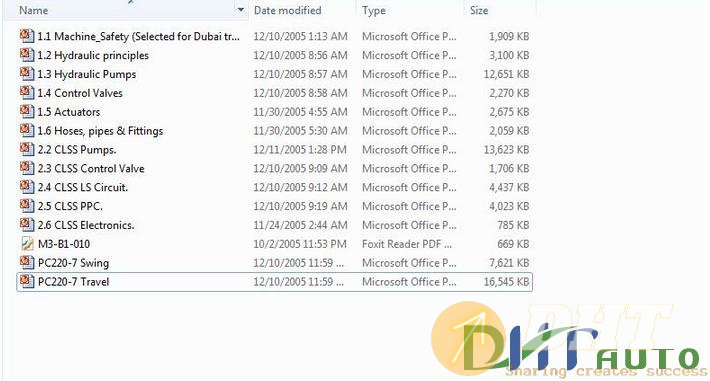Screen dimensions: 710x381
Task: Open the Name column filter dropdown arrow
Action: pos(241,10)
